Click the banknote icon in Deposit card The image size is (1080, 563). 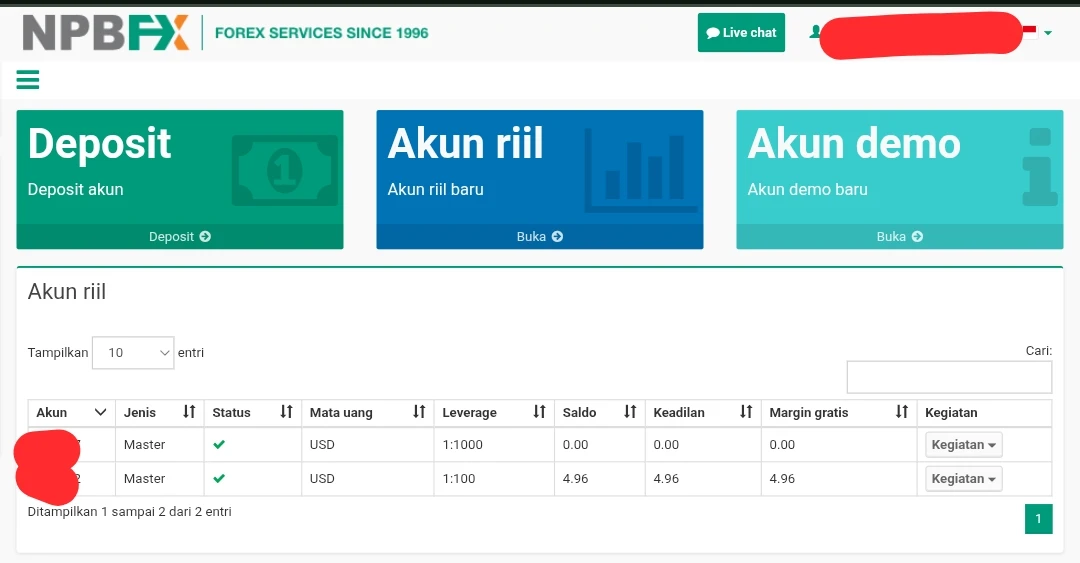click(x=284, y=171)
